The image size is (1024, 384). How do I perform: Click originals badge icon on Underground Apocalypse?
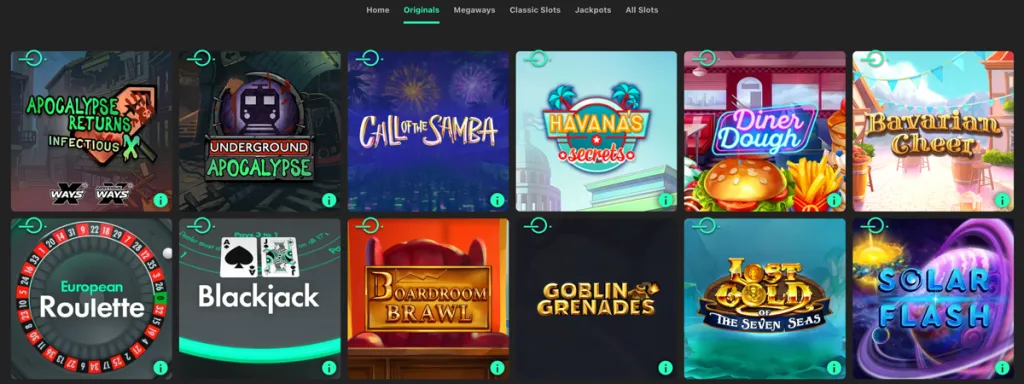pos(200,59)
